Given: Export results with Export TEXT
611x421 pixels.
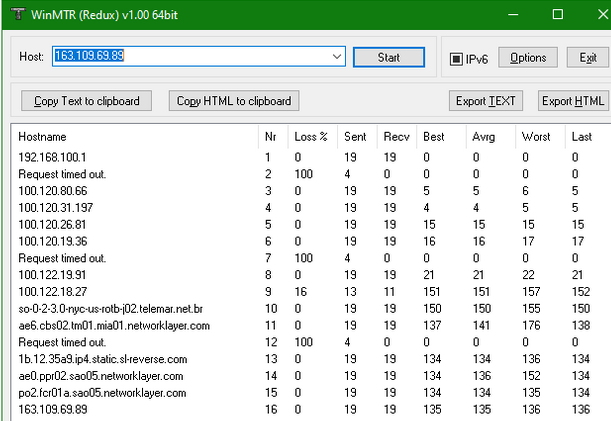Looking at the screenshot, I should pos(486,101).
